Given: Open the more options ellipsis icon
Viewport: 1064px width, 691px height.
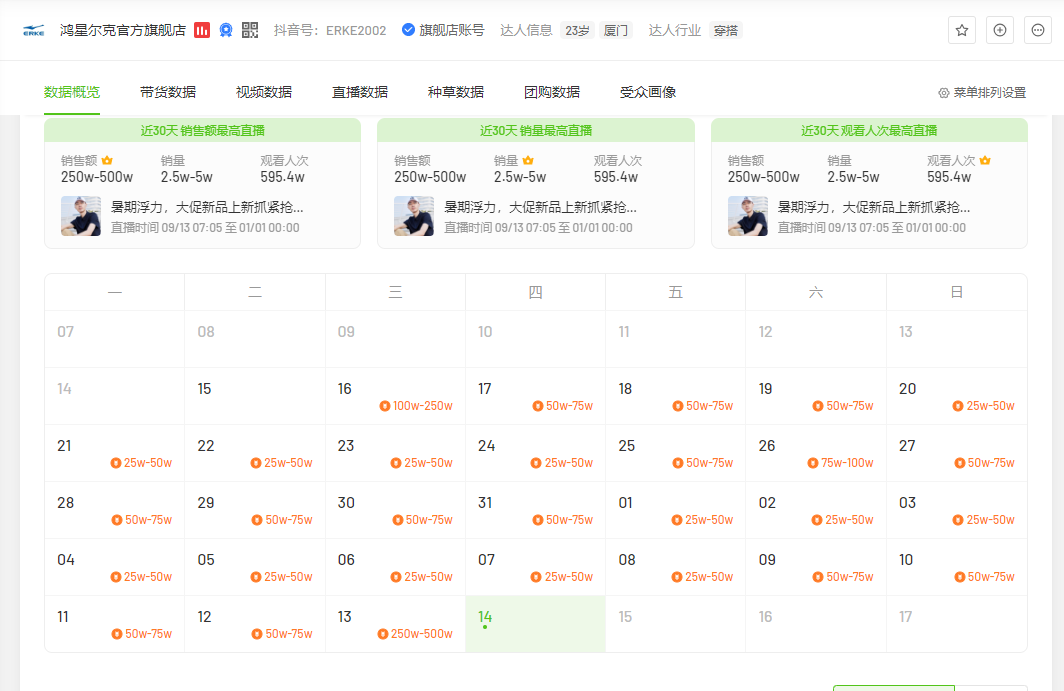Looking at the screenshot, I should 1038,30.
